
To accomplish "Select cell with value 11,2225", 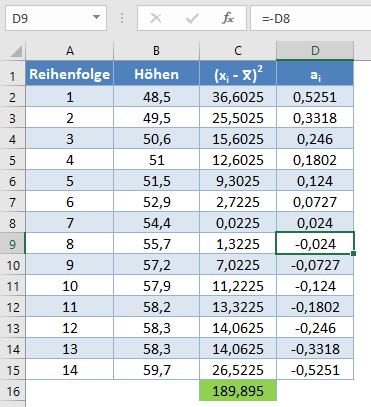I will pos(238,286).
